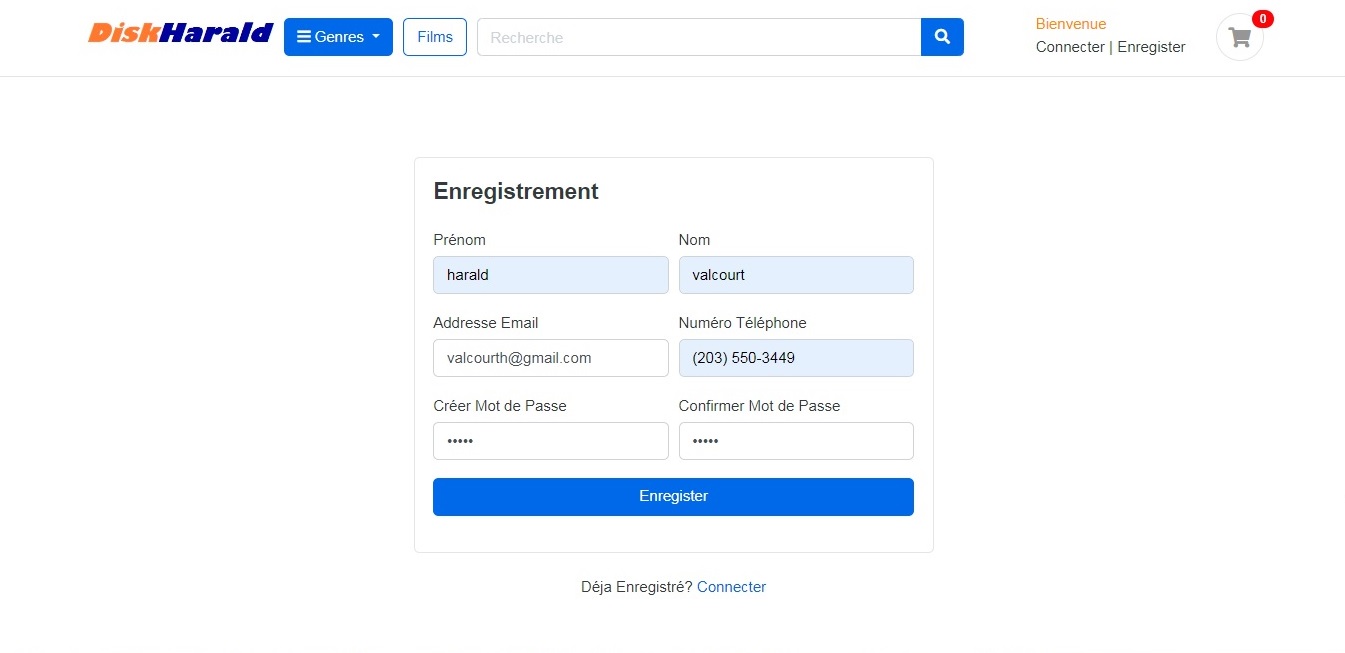Click the Addresse Email input field
This screenshot has width=1345, height=653.
pyautogui.click(x=550, y=358)
